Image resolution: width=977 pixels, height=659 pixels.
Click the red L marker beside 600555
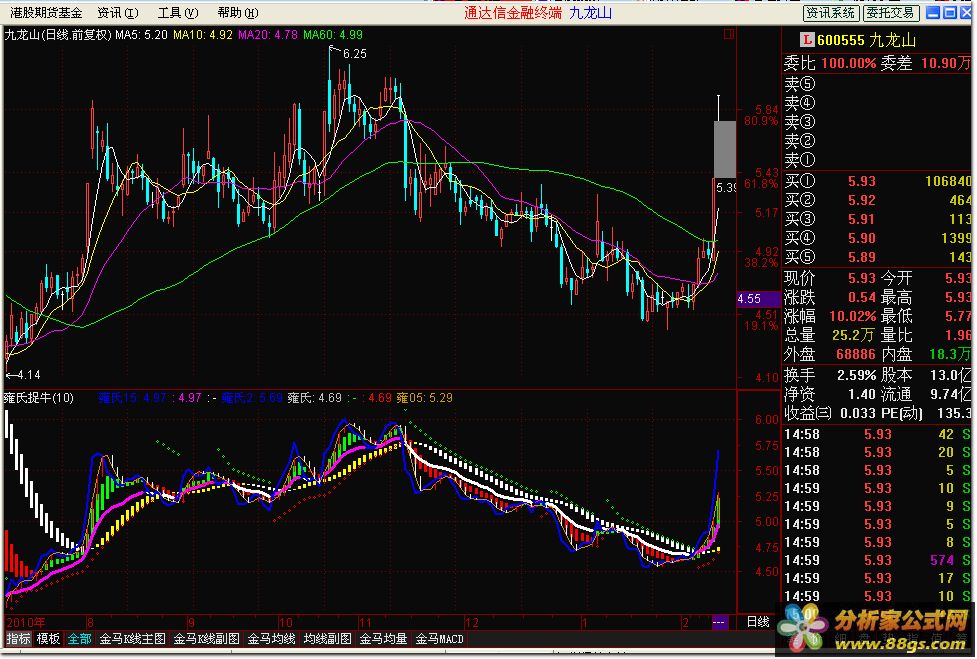tap(807, 40)
